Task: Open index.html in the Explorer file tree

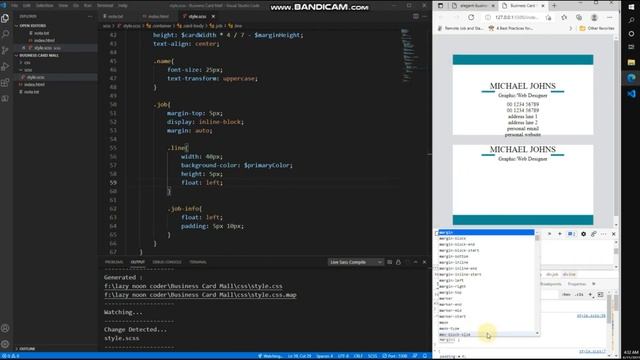Action: pyautogui.click(x=34, y=84)
